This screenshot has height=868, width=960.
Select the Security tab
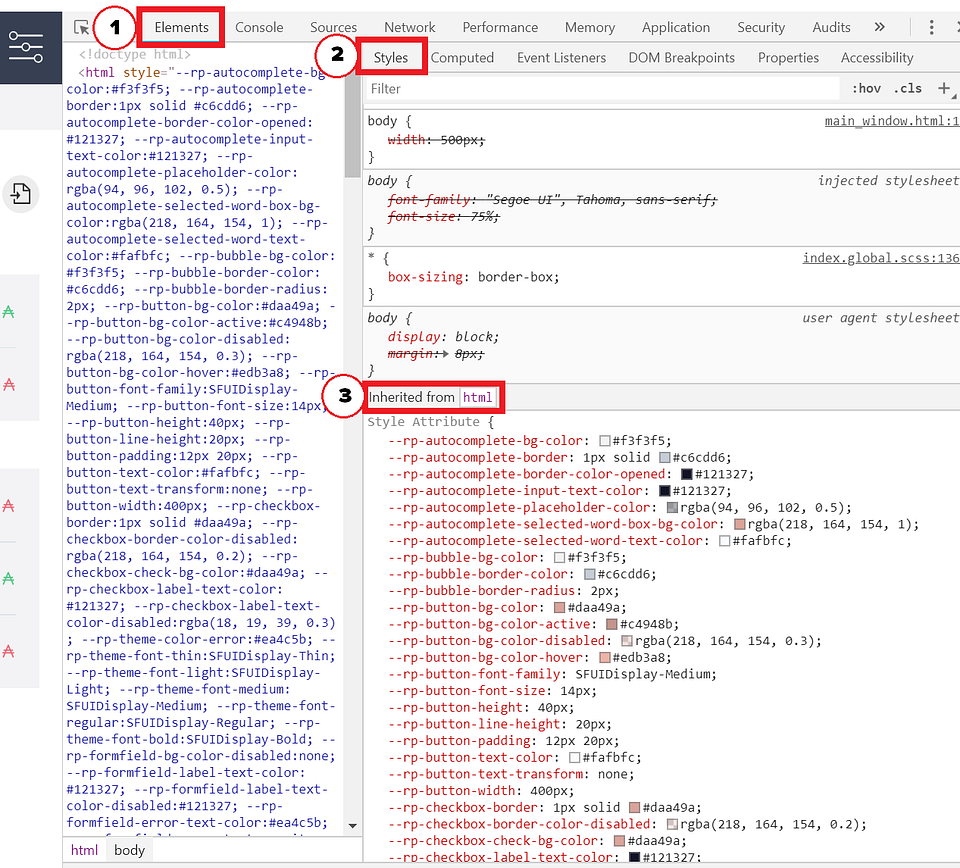761,28
